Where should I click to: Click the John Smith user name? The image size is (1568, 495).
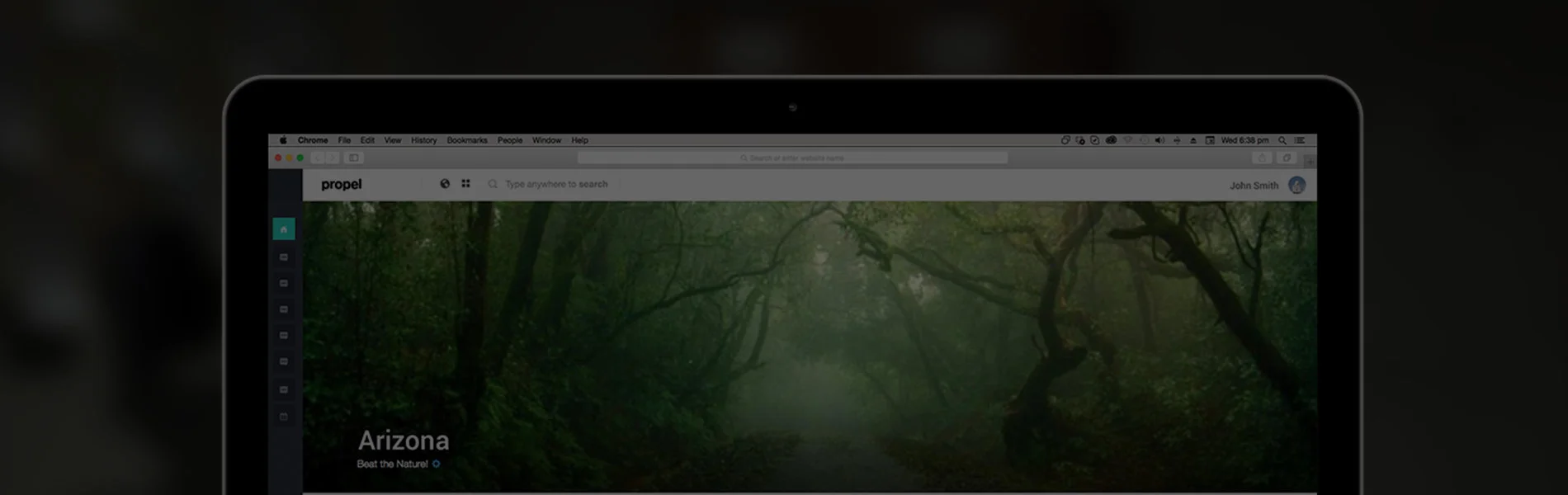(x=1253, y=186)
